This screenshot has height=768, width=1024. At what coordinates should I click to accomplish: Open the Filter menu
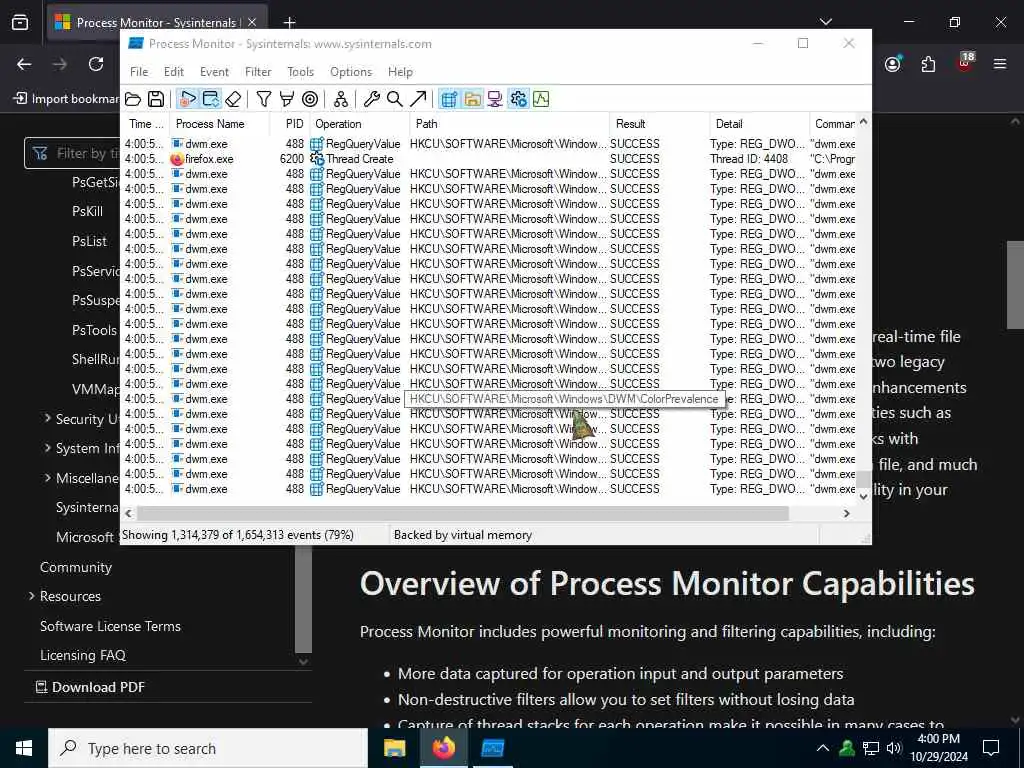258,72
